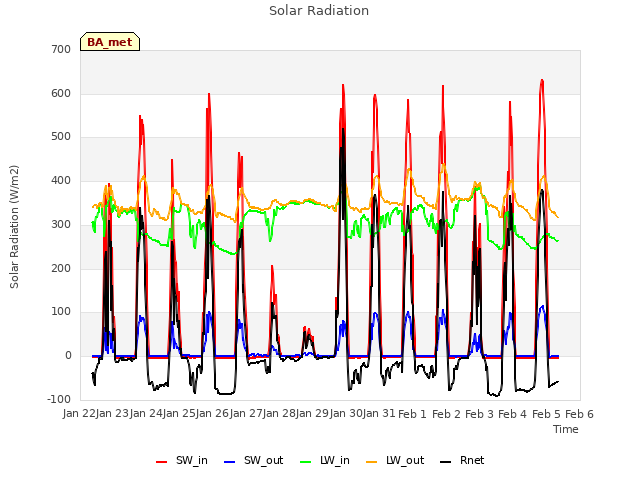Click the LW_in legend label
This screenshot has height=480, width=640.
[335, 460]
